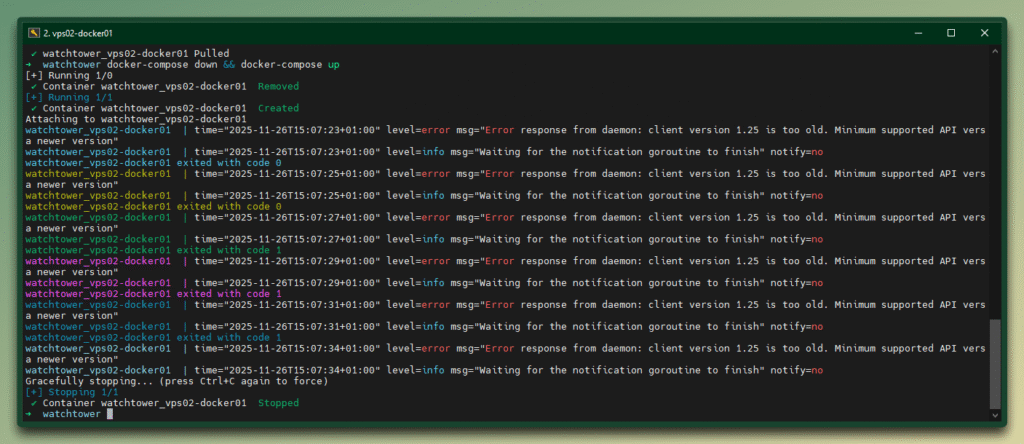Image resolution: width=1024 pixels, height=444 pixels.
Task: Click the scrollbar down arrow
Action: (993, 414)
